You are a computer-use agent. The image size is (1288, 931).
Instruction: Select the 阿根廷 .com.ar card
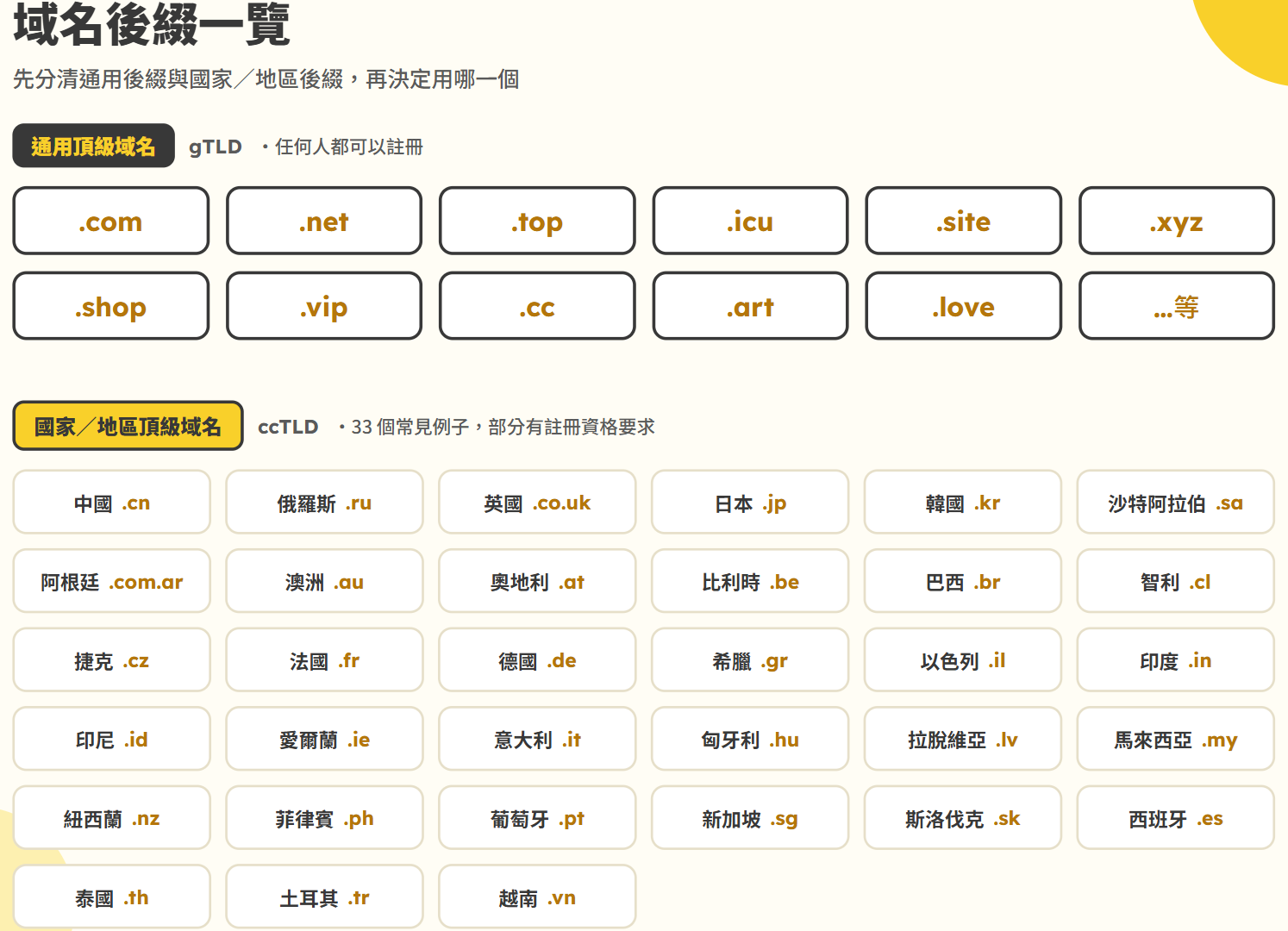tap(112, 581)
